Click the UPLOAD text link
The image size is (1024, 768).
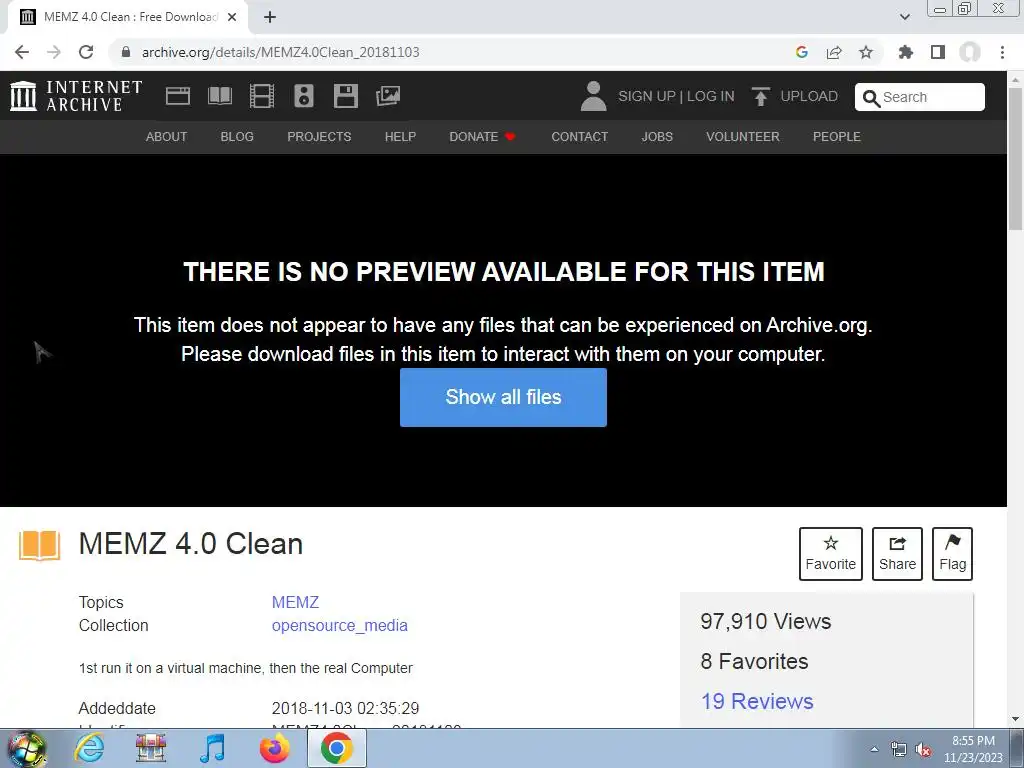(808, 96)
